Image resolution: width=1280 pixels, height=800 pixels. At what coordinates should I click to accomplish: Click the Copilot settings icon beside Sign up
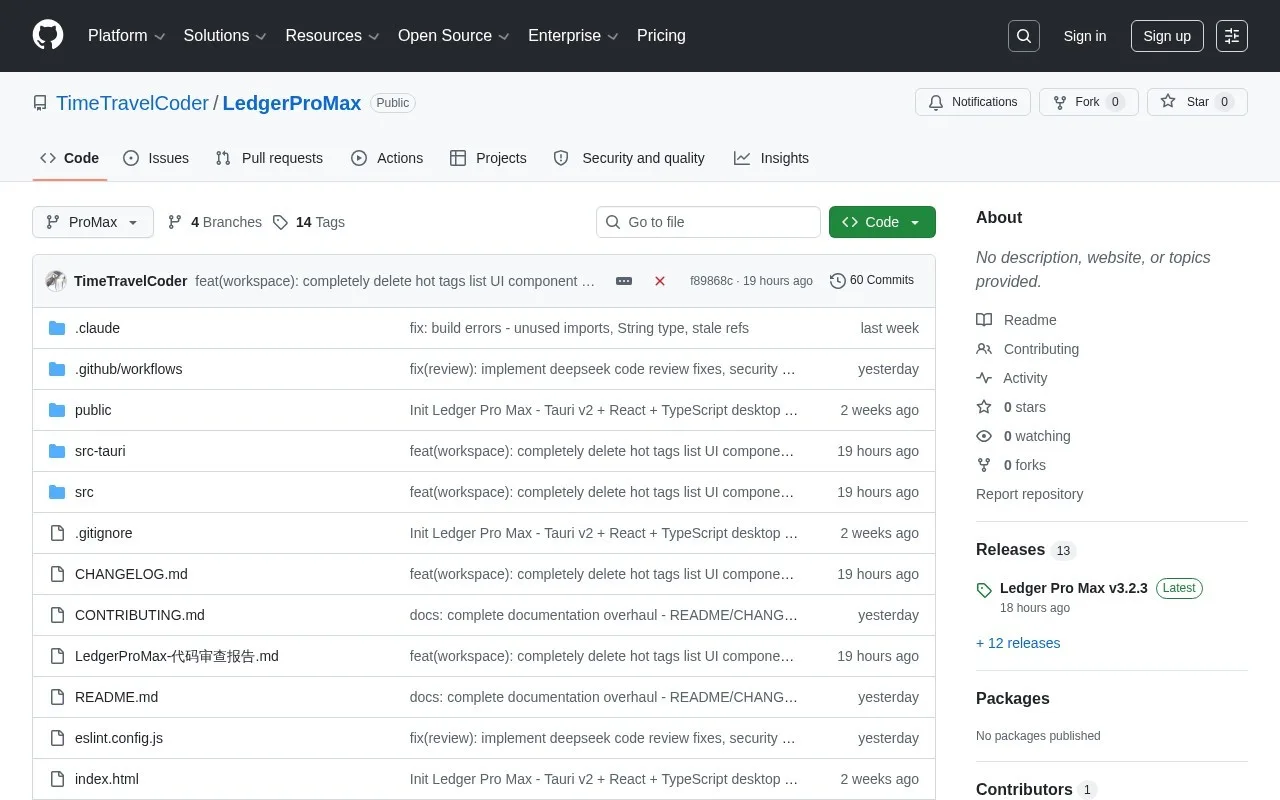(x=1232, y=36)
